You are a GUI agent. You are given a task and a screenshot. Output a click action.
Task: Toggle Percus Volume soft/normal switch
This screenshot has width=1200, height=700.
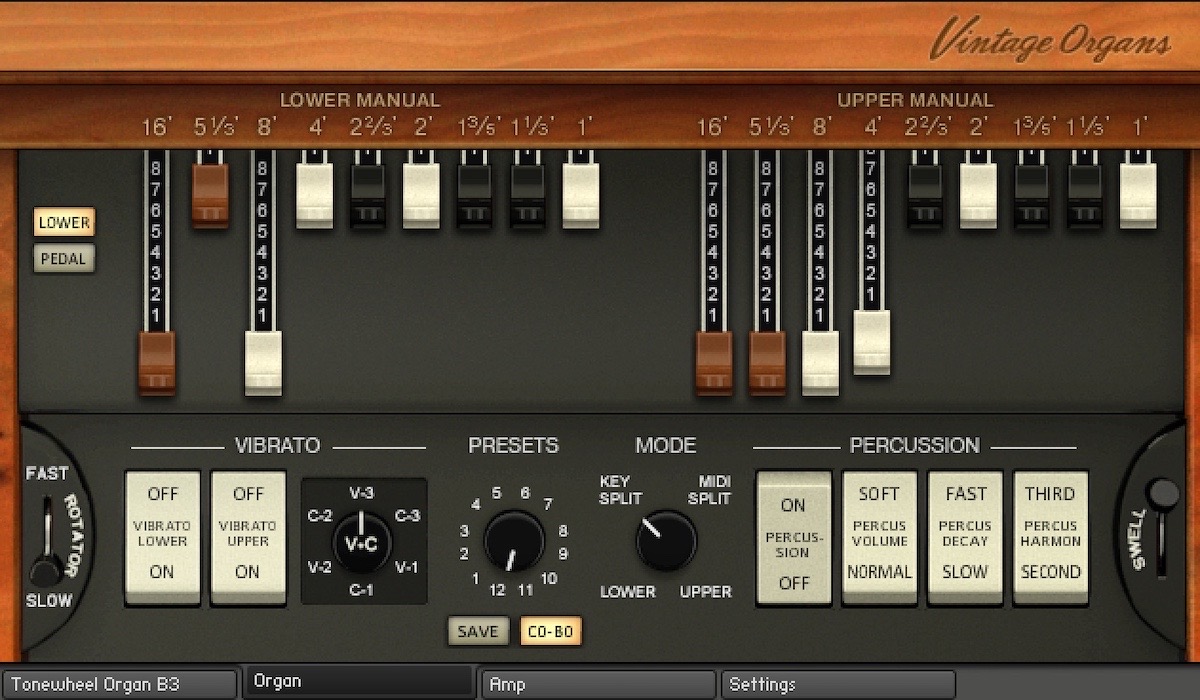click(880, 538)
